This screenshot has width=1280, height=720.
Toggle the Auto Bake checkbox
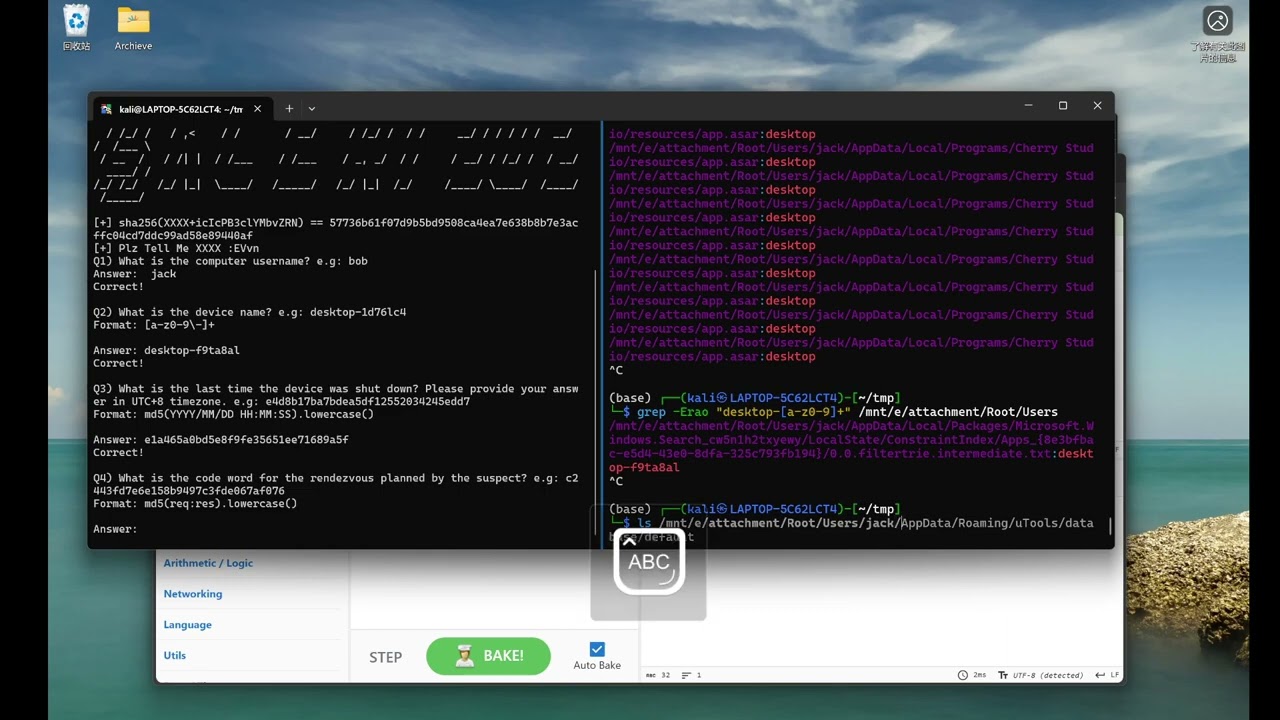597,649
